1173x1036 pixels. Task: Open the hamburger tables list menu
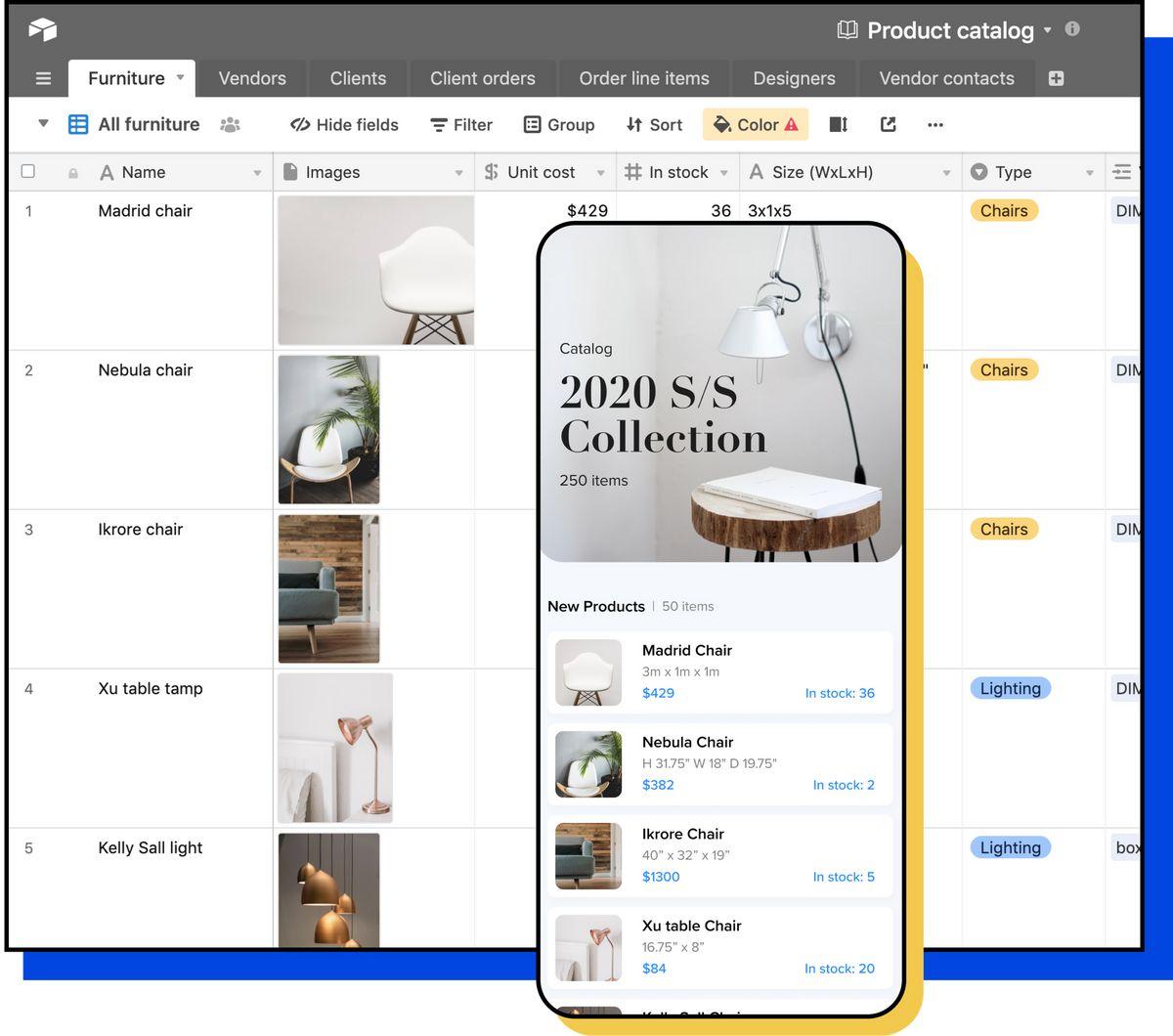(x=43, y=78)
